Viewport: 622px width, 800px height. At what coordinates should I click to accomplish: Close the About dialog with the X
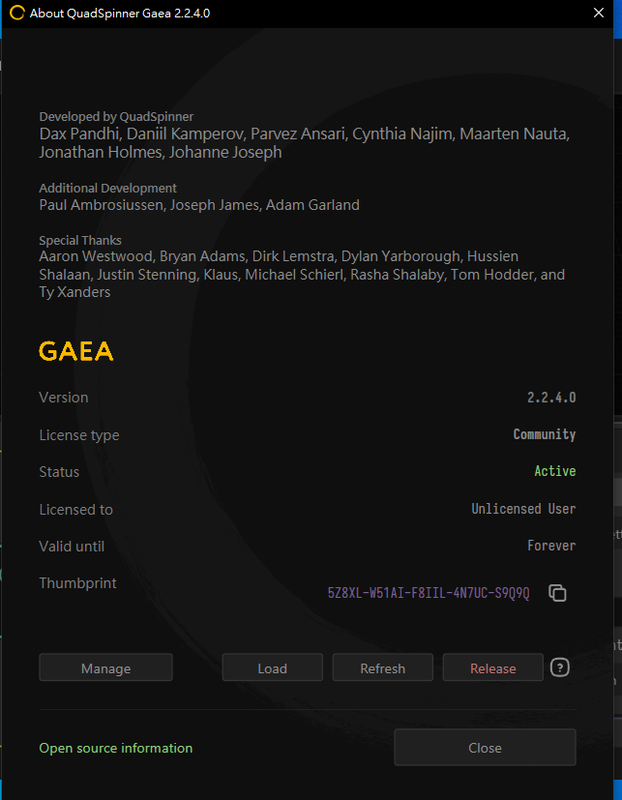[x=599, y=13]
